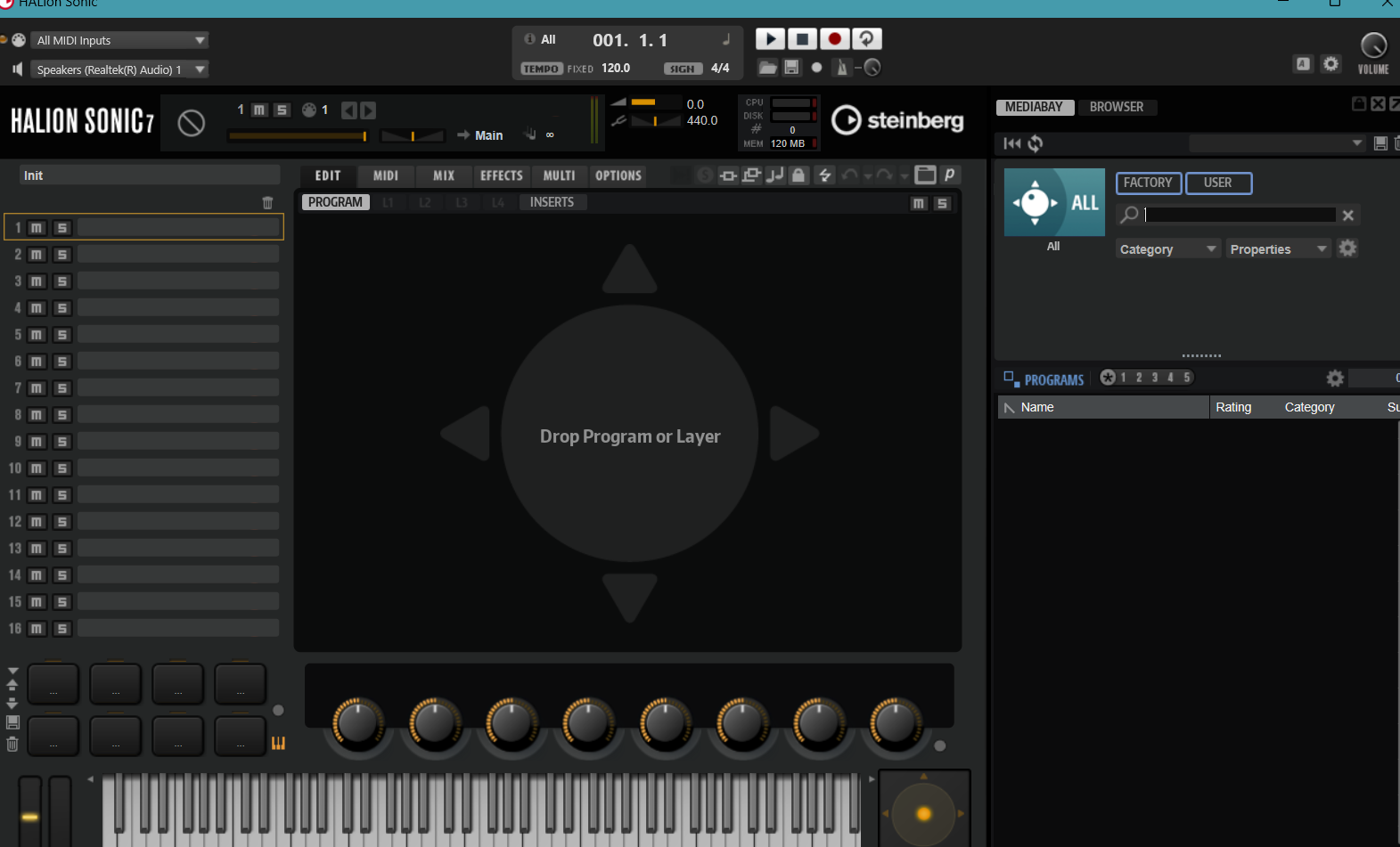Image resolution: width=1400 pixels, height=847 pixels.
Task: Switch to the MIDI page
Action: [386, 175]
